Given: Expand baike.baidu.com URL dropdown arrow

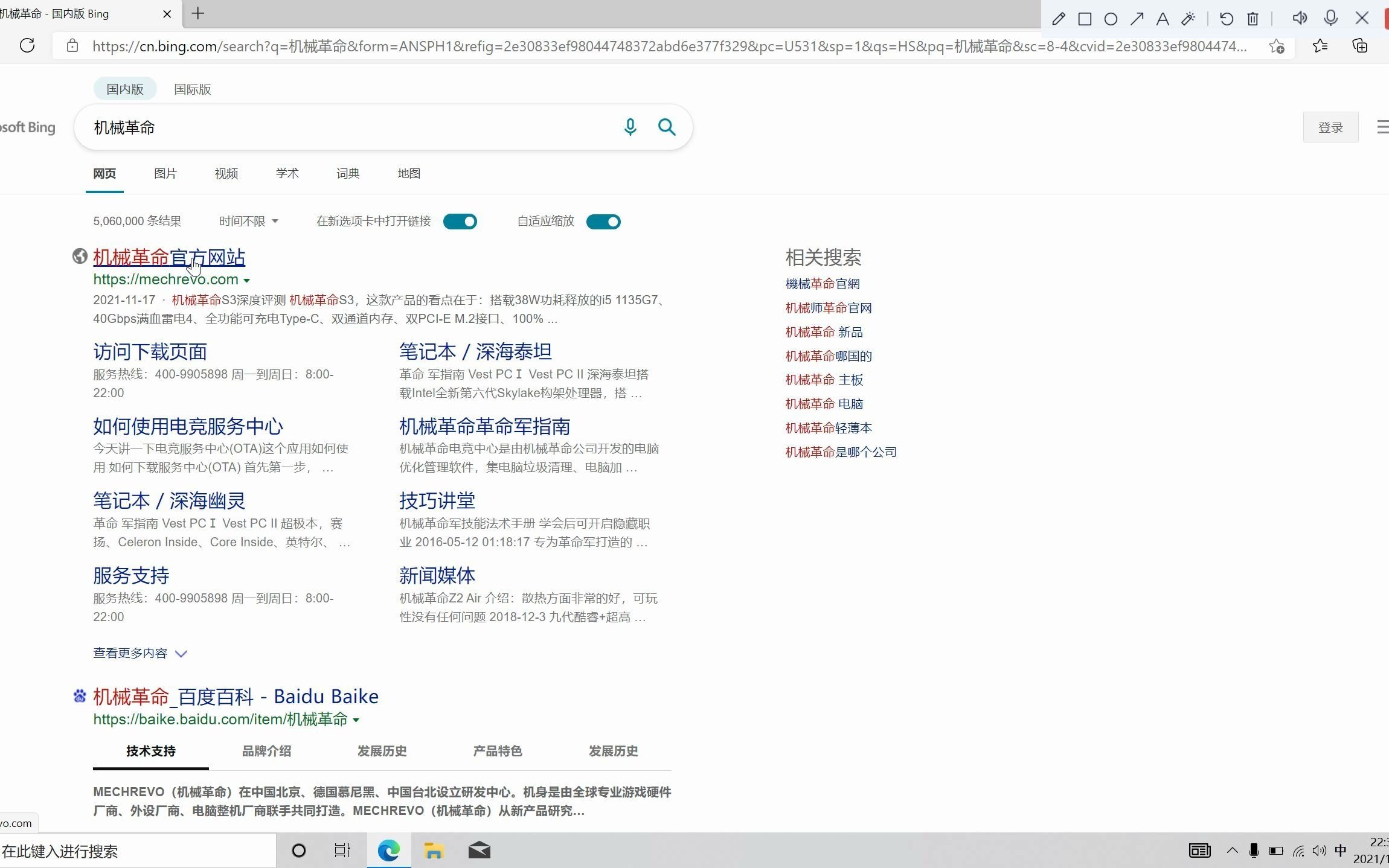Looking at the screenshot, I should click(356, 720).
